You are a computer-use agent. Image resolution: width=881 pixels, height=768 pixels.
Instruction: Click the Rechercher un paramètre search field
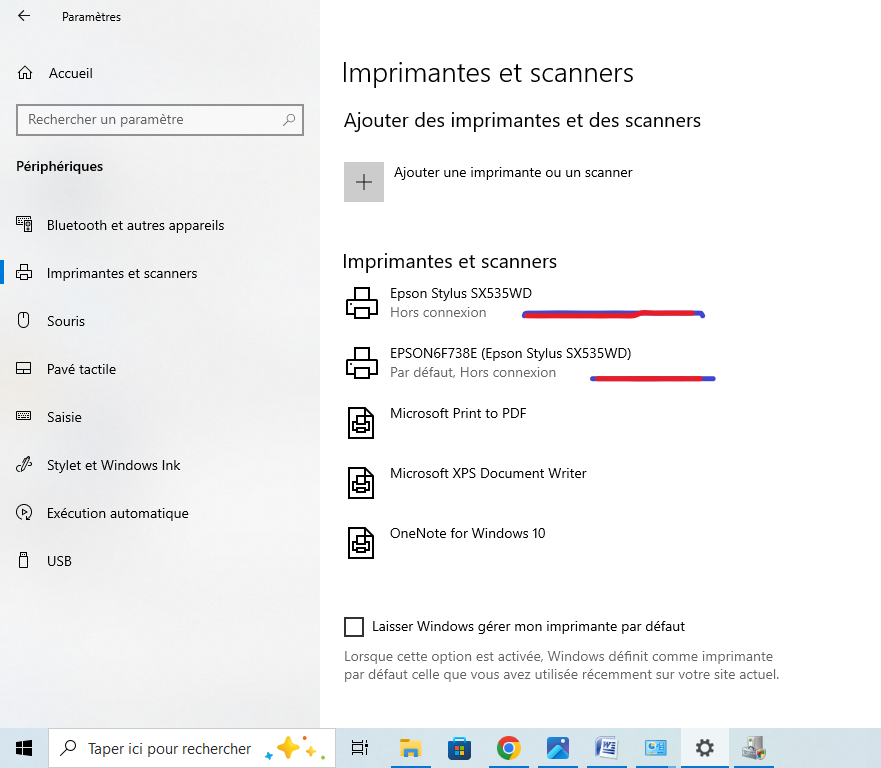pos(160,120)
